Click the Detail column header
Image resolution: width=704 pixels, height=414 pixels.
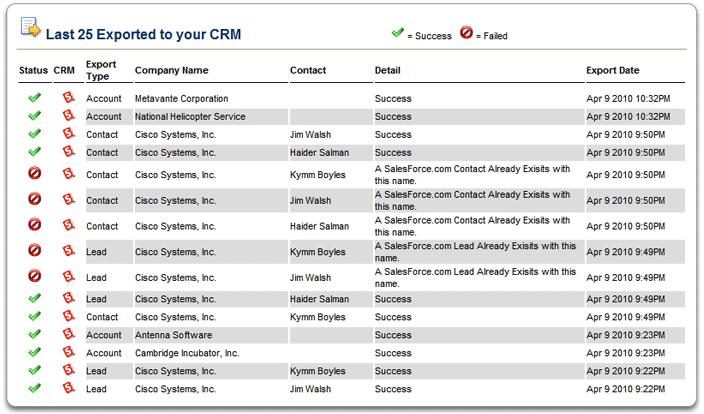point(387,70)
